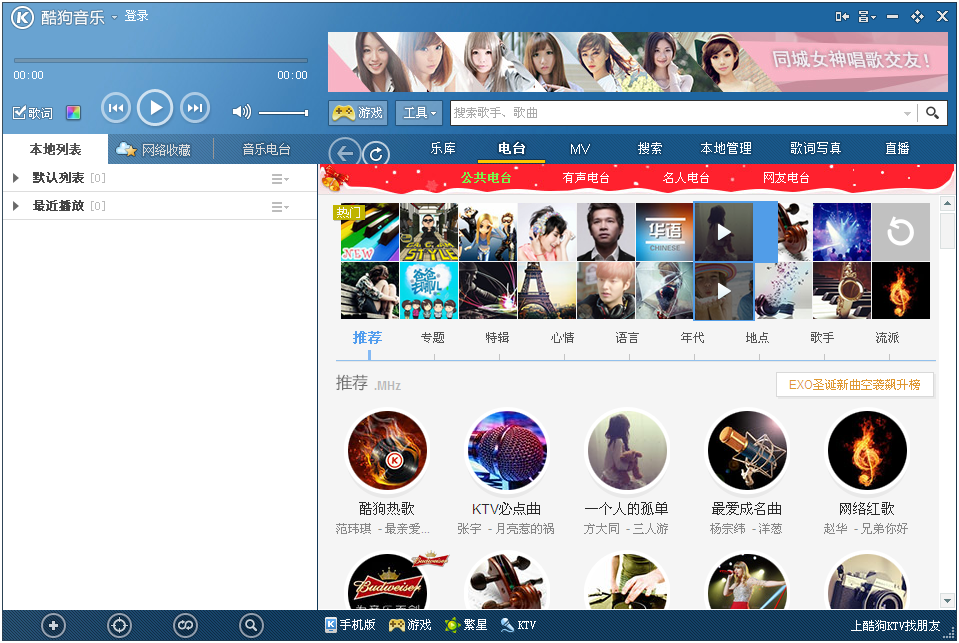Click the 游戏 gamepad button
This screenshot has width=959, height=643.
[358, 113]
